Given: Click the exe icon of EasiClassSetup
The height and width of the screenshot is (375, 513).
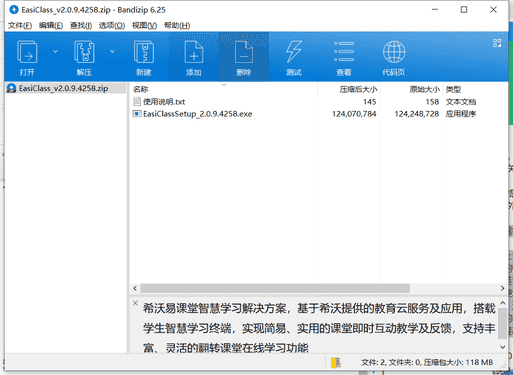Looking at the screenshot, I should point(137,114).
